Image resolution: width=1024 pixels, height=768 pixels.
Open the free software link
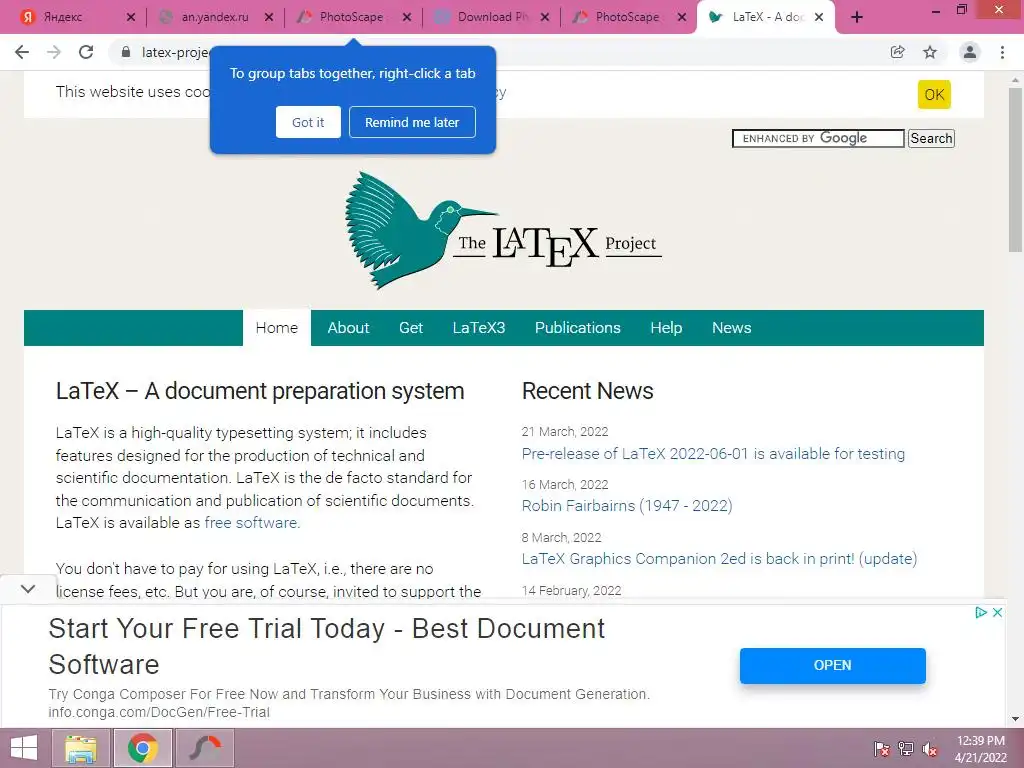[252, 523]
